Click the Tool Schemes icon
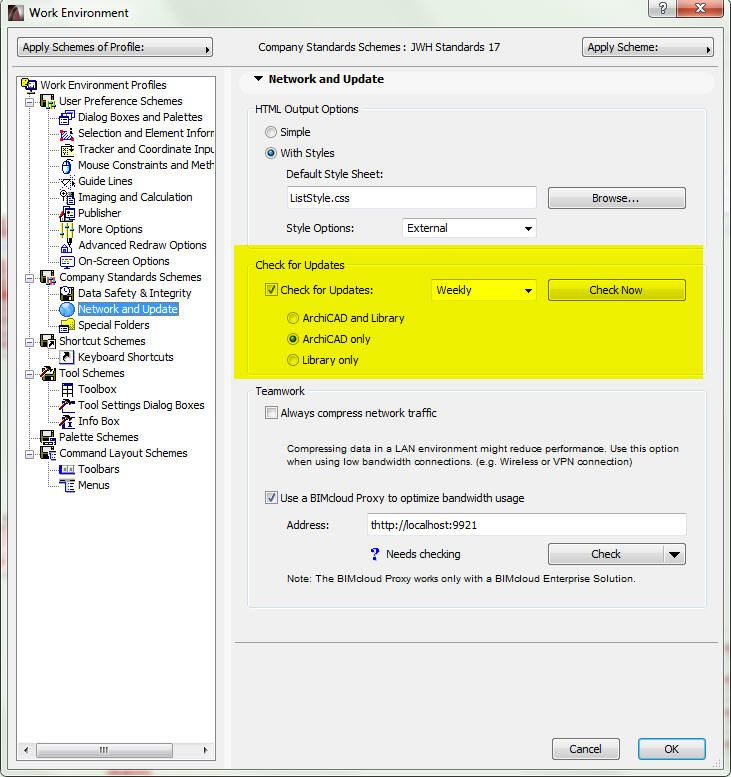 (48, 373)
